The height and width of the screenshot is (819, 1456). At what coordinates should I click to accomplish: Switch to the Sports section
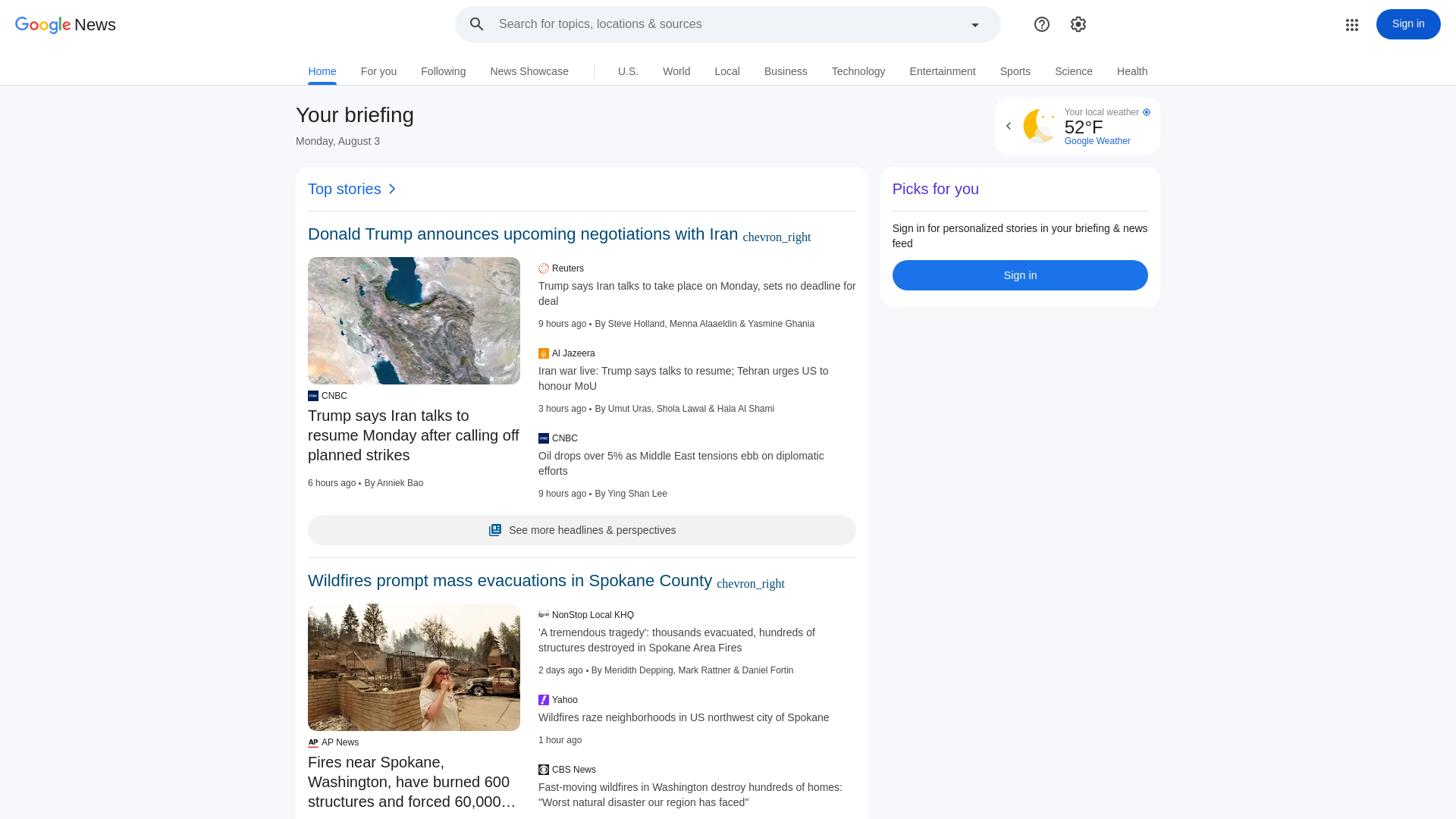(1015, 71)
